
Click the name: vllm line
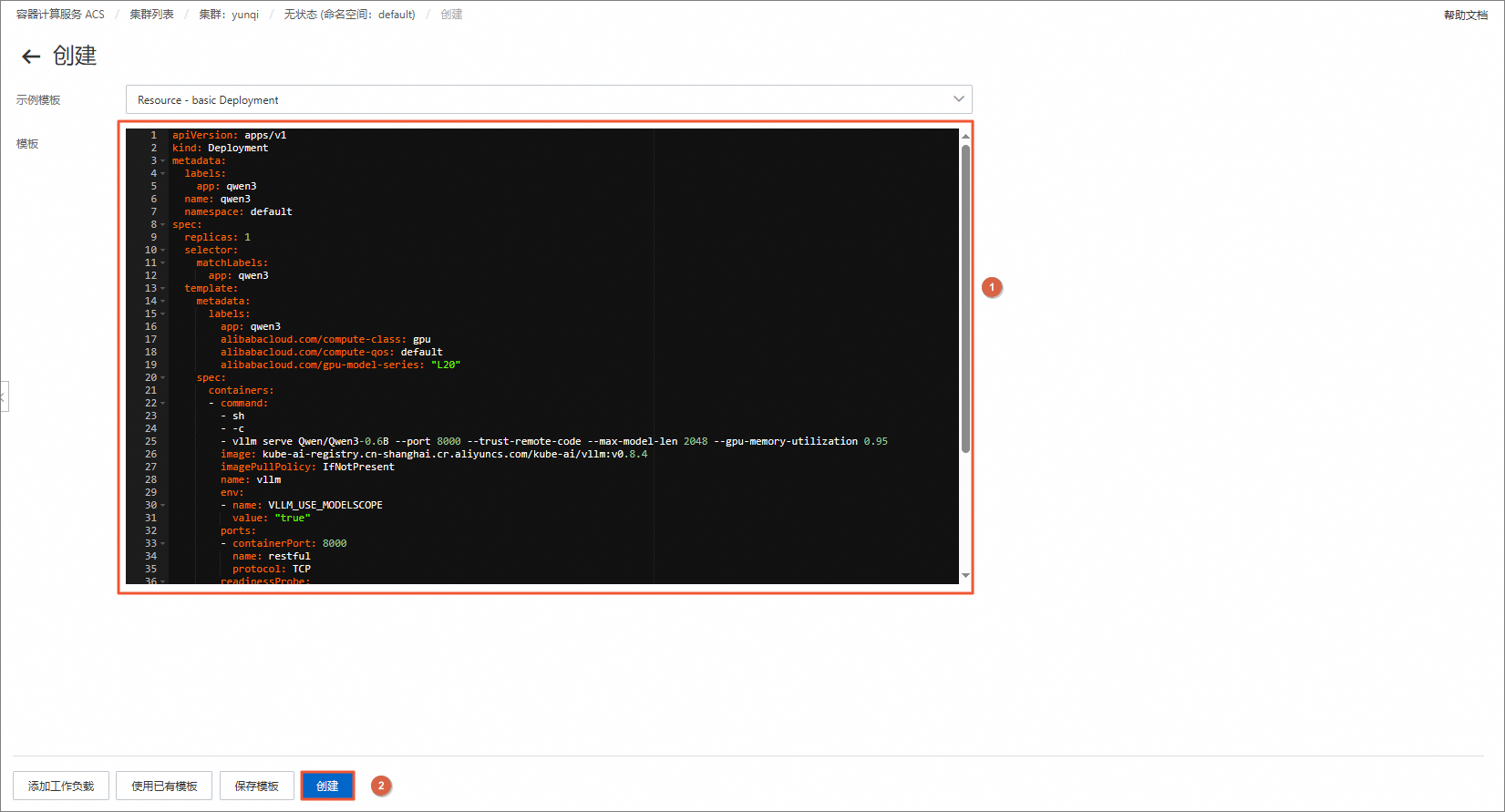click(x=251, y=479)
